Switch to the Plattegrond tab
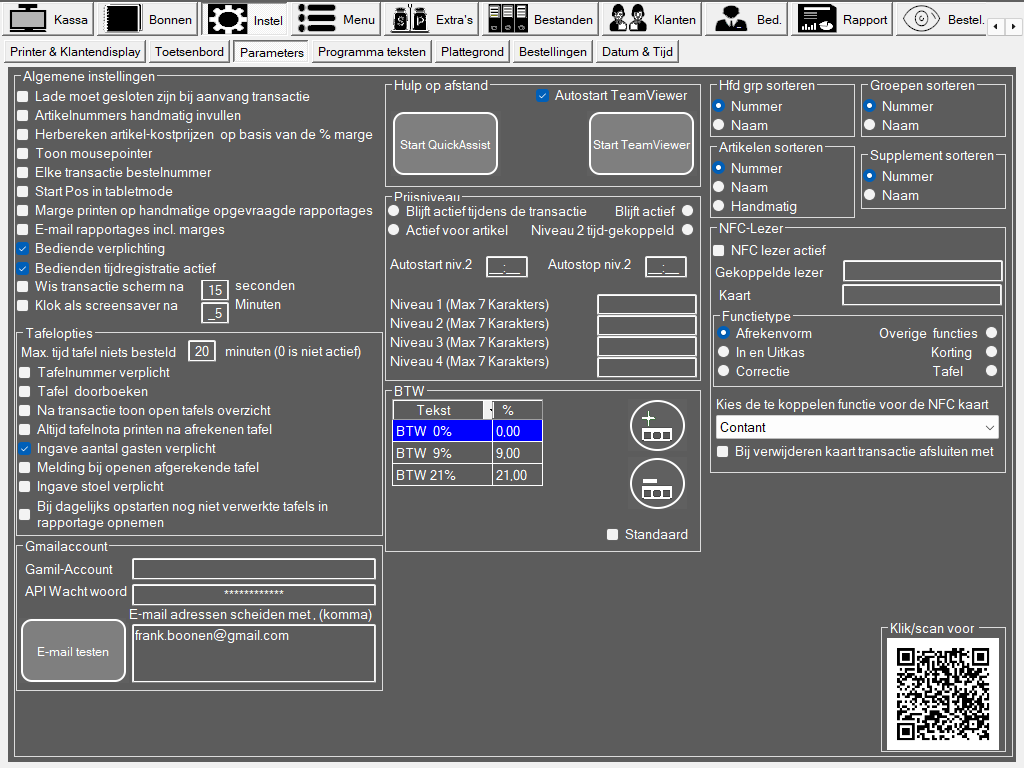Image resolution: width=1024 pixels, height=768 pixels. pos(472,52)
